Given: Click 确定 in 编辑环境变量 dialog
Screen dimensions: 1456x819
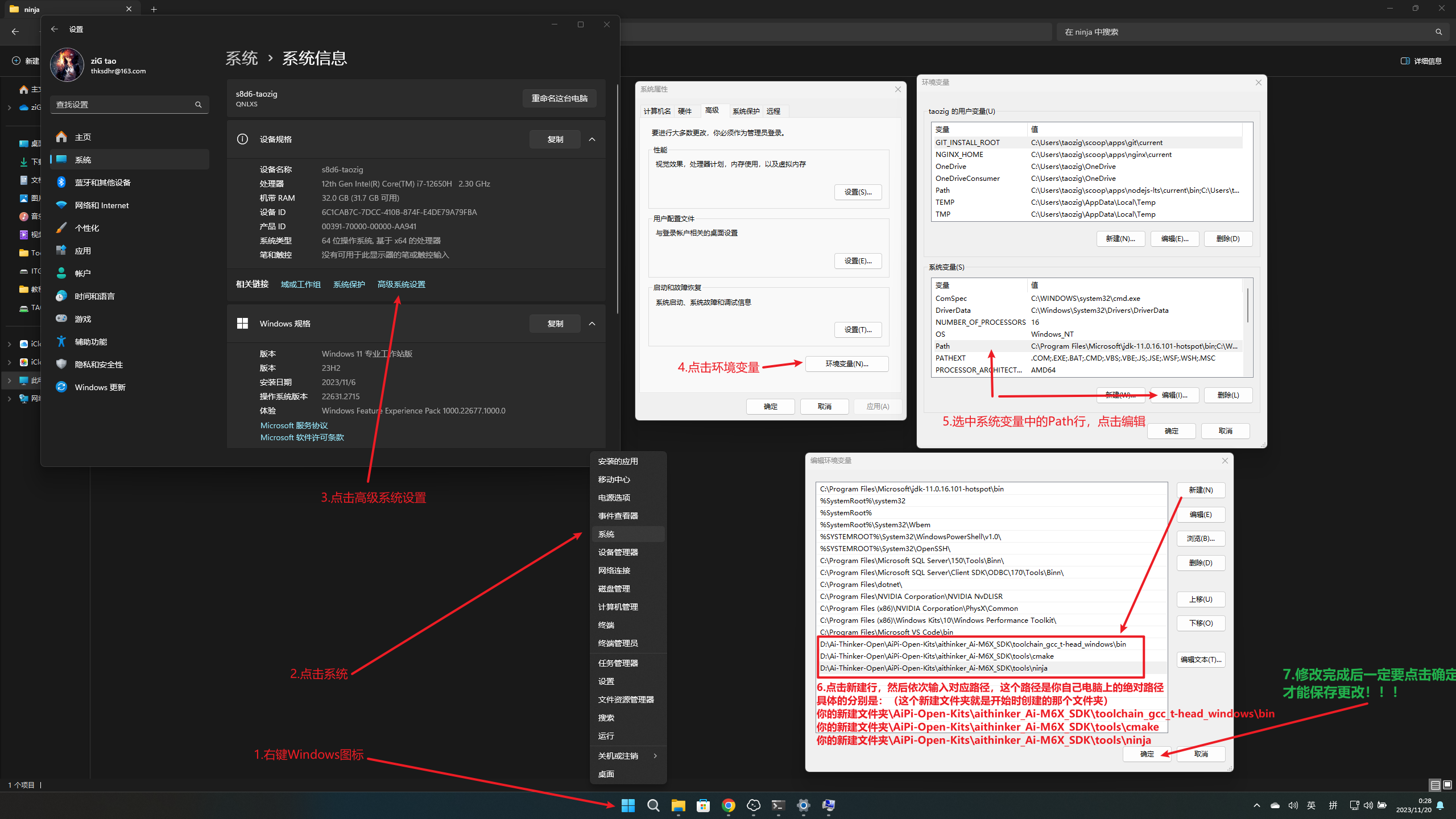Looking at the screenshot, I should (1147, 754).
